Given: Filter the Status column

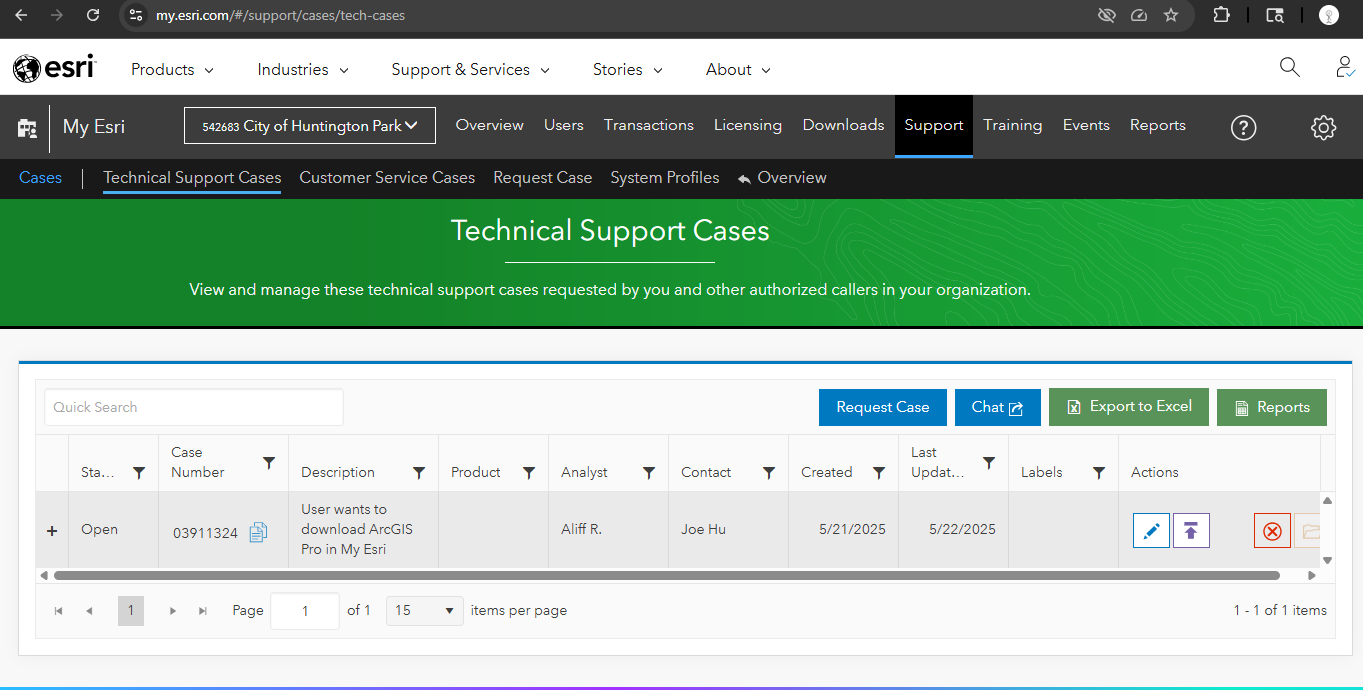Looking at the screenshot, I should pyautogui.click(x=139, y=473).
